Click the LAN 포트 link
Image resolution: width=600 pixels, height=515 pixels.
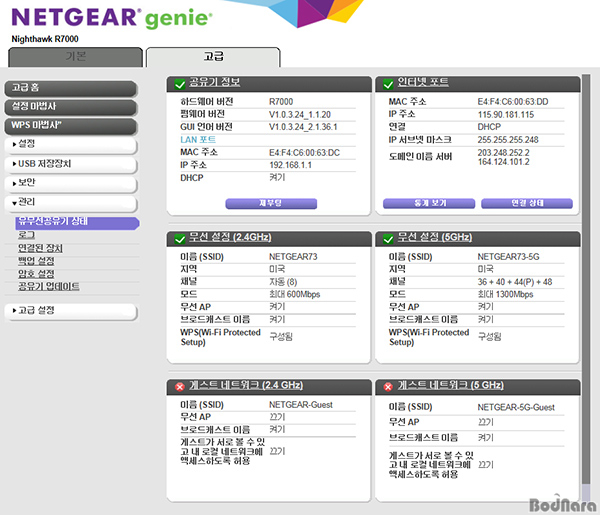198,140
